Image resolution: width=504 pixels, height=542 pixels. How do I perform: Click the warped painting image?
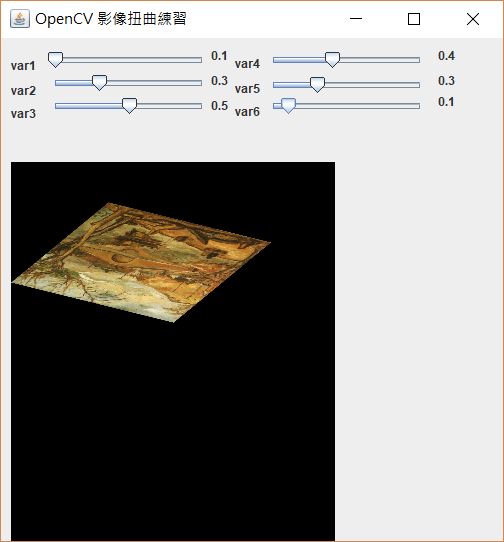pos(141,263)
